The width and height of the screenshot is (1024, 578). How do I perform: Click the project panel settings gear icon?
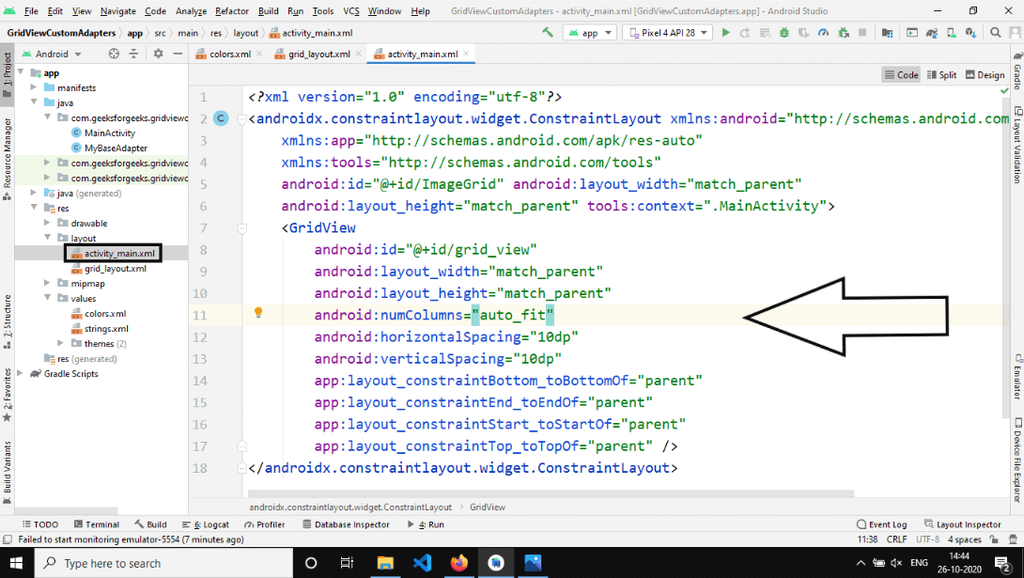pos(156,54)
